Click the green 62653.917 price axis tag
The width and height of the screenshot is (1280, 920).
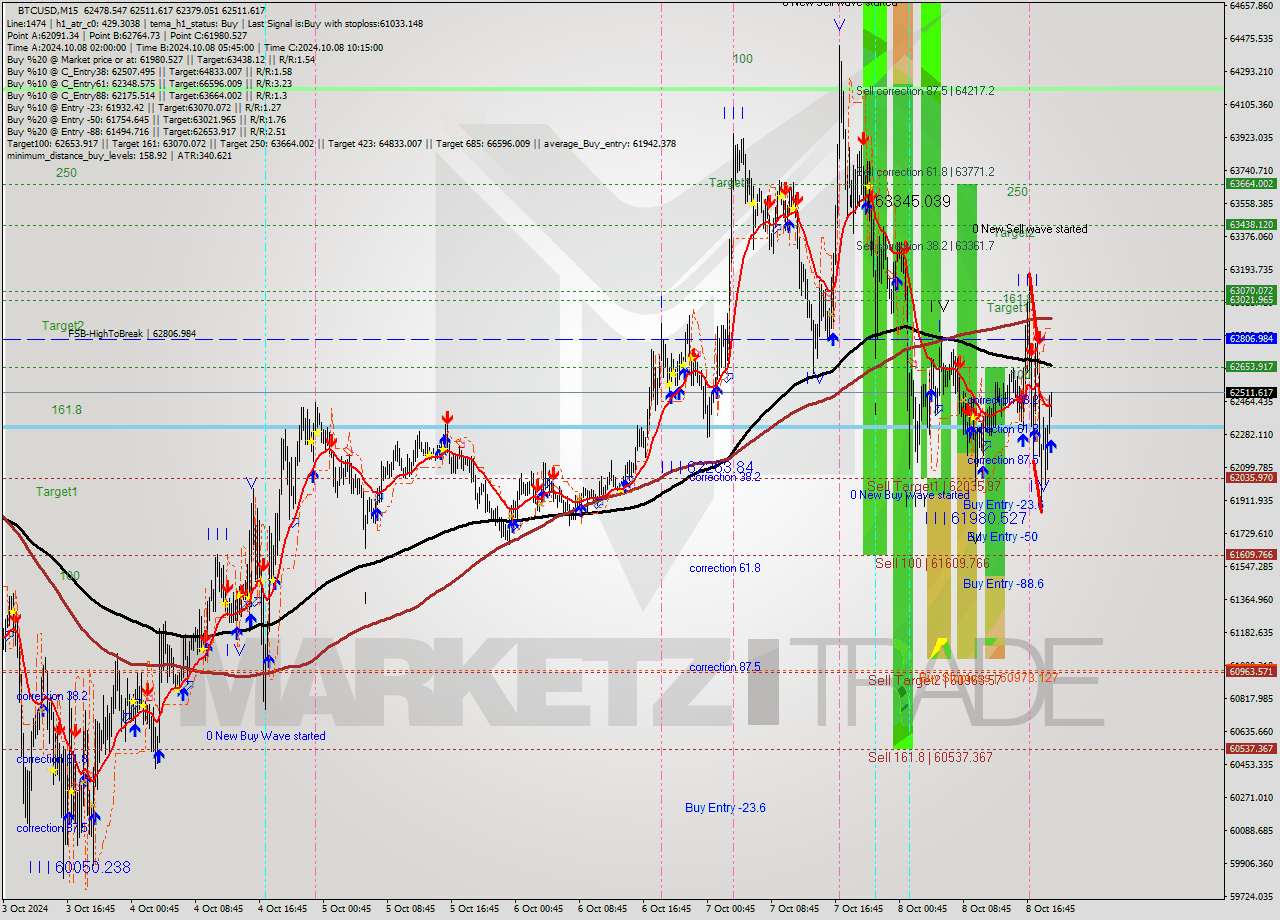(1250, 367)
